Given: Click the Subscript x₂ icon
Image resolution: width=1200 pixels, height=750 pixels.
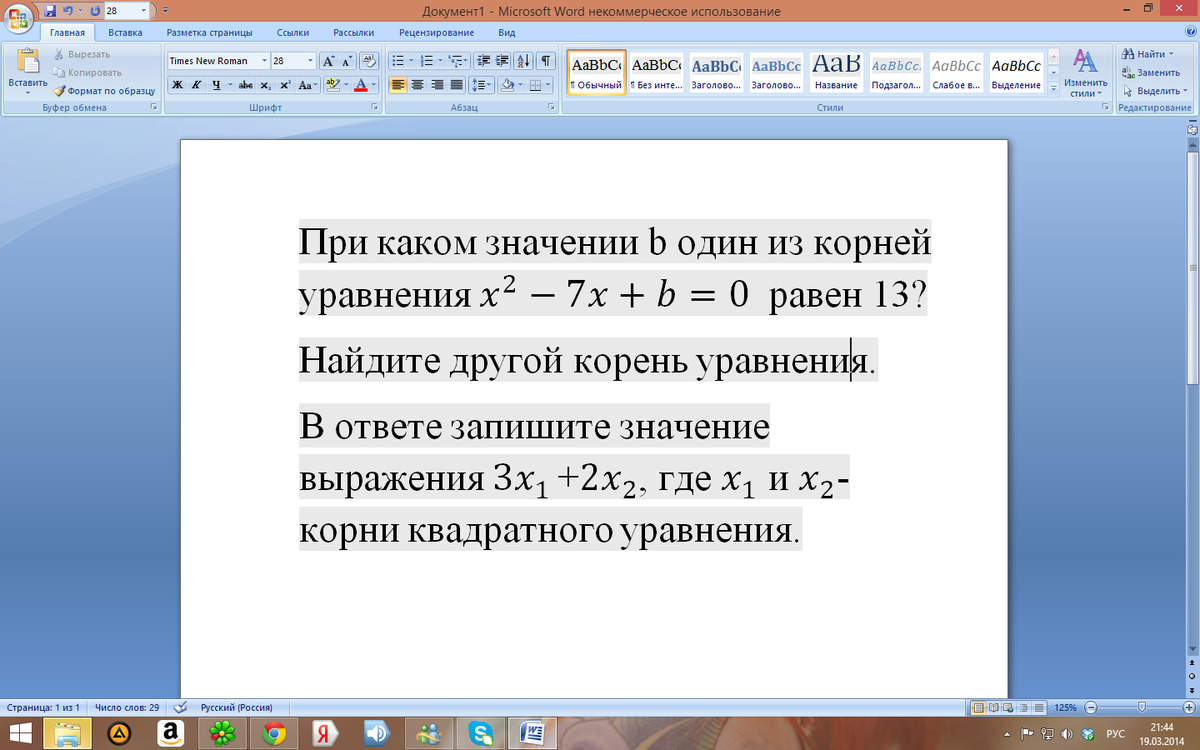Looking at the screenshot, I should 266,85.
